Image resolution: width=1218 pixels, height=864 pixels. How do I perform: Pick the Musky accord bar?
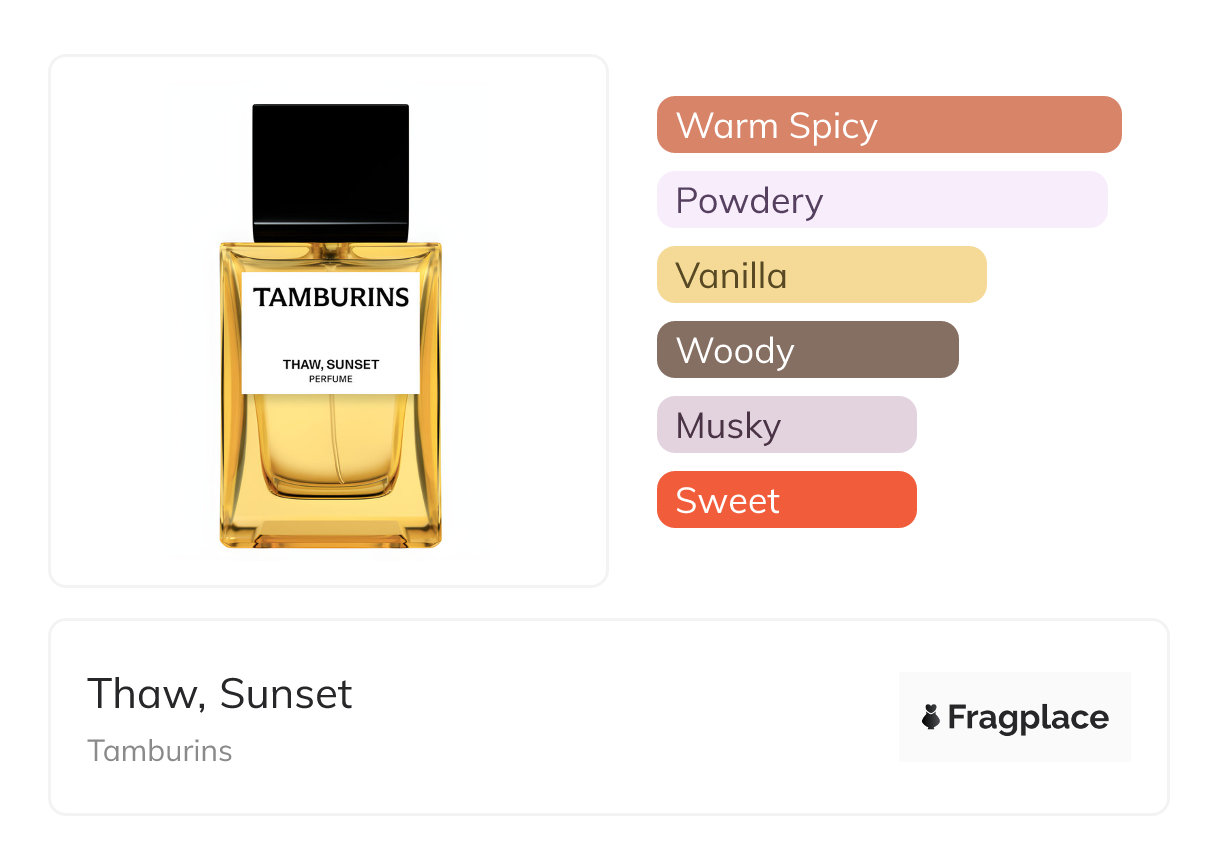(x=786, y=425)
